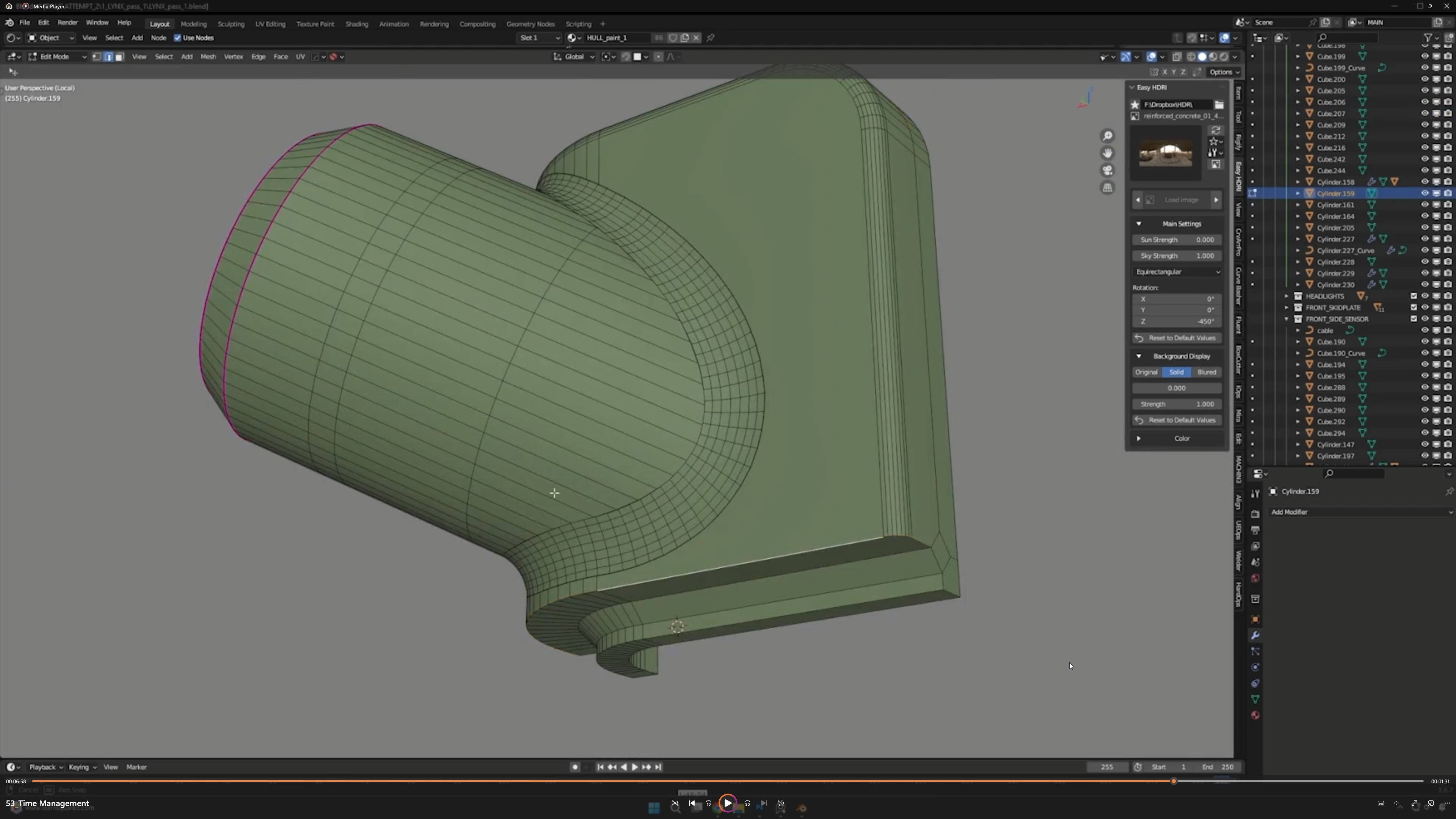Toggle the Use Nodes checkbox

pos(177,38)
